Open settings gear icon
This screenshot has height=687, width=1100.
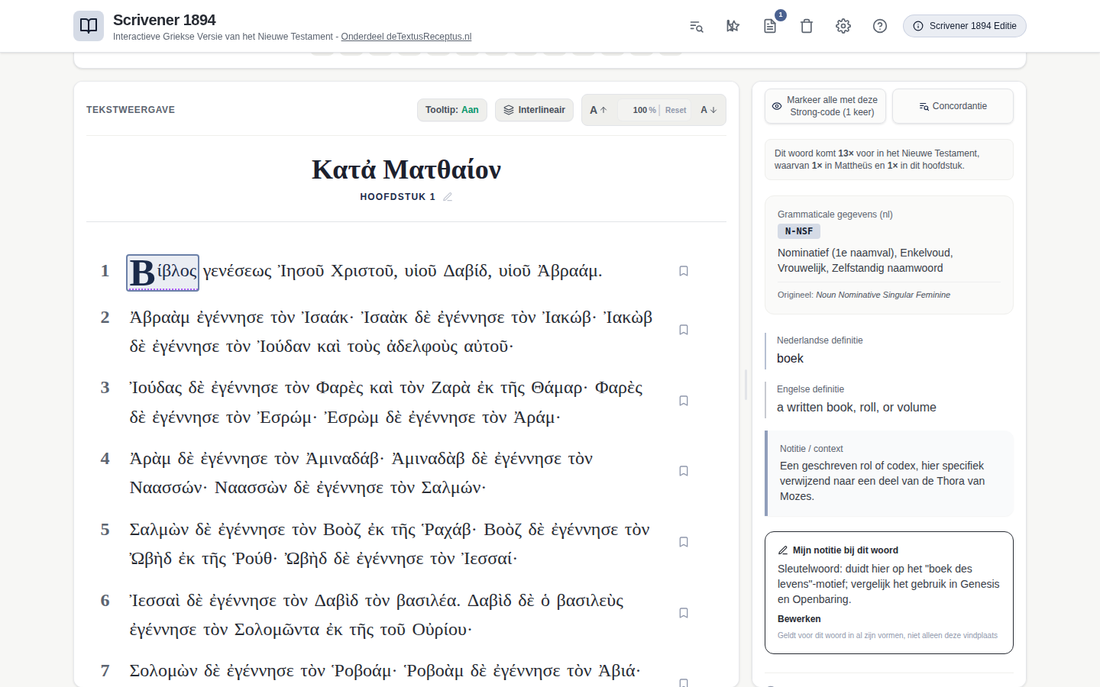tap(843, 26)
